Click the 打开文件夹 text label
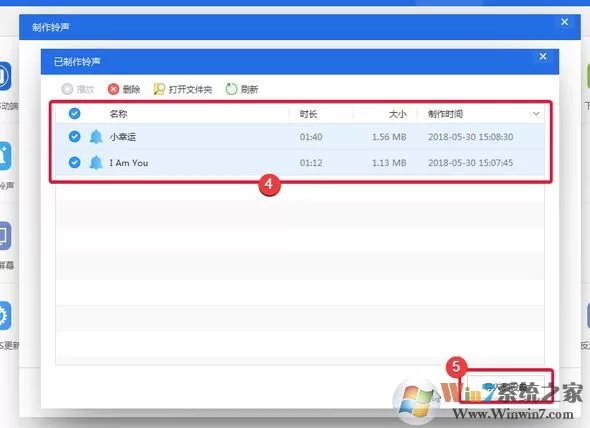Image resolution: width=590 pixels, height=428 pixels. 190,90
